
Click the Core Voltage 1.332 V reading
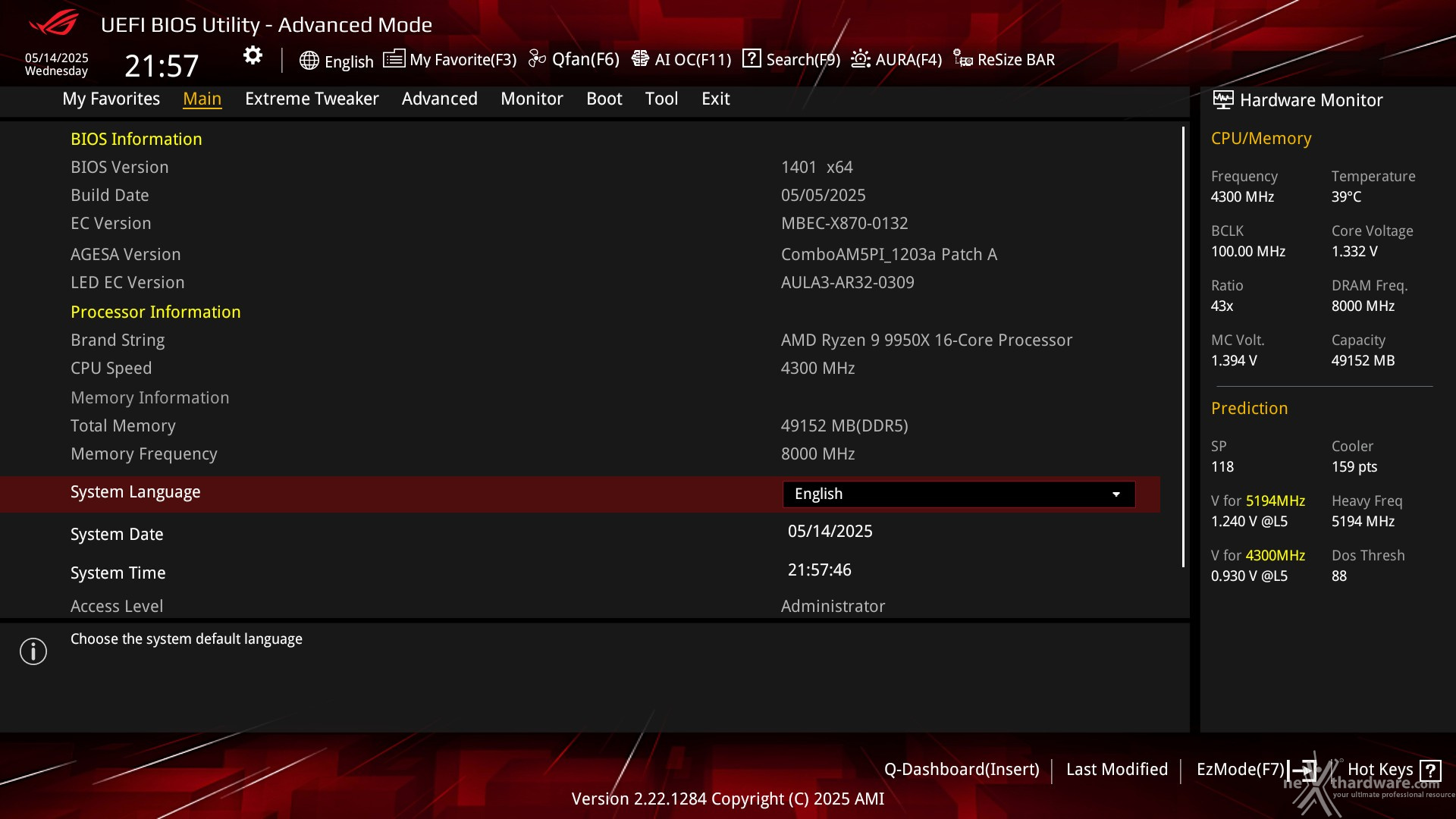1354,252
